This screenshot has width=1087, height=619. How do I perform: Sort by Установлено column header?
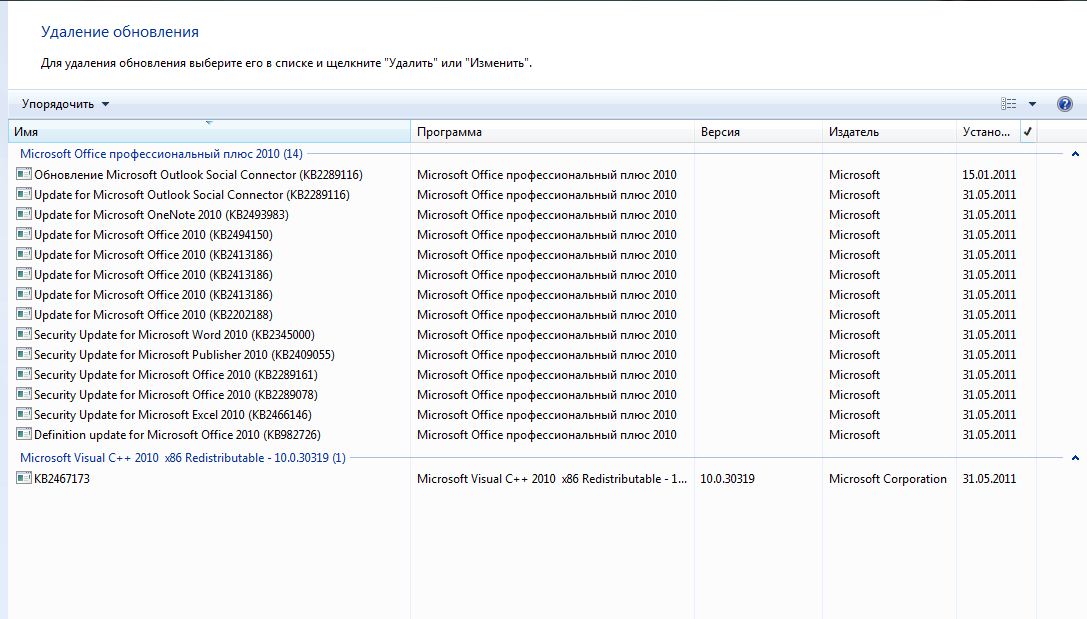(988, 132)
